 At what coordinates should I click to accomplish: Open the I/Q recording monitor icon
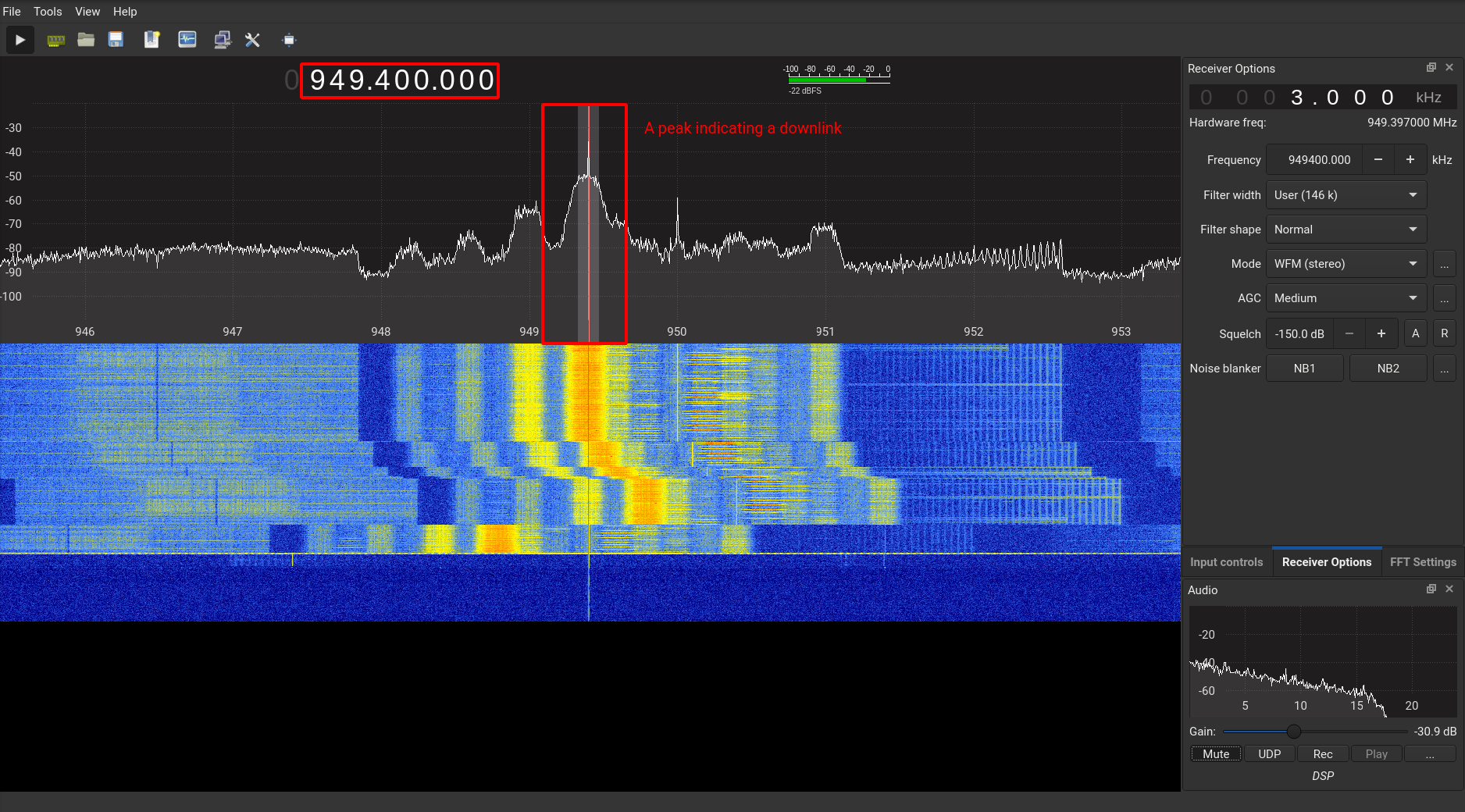(x=187, y=40)
